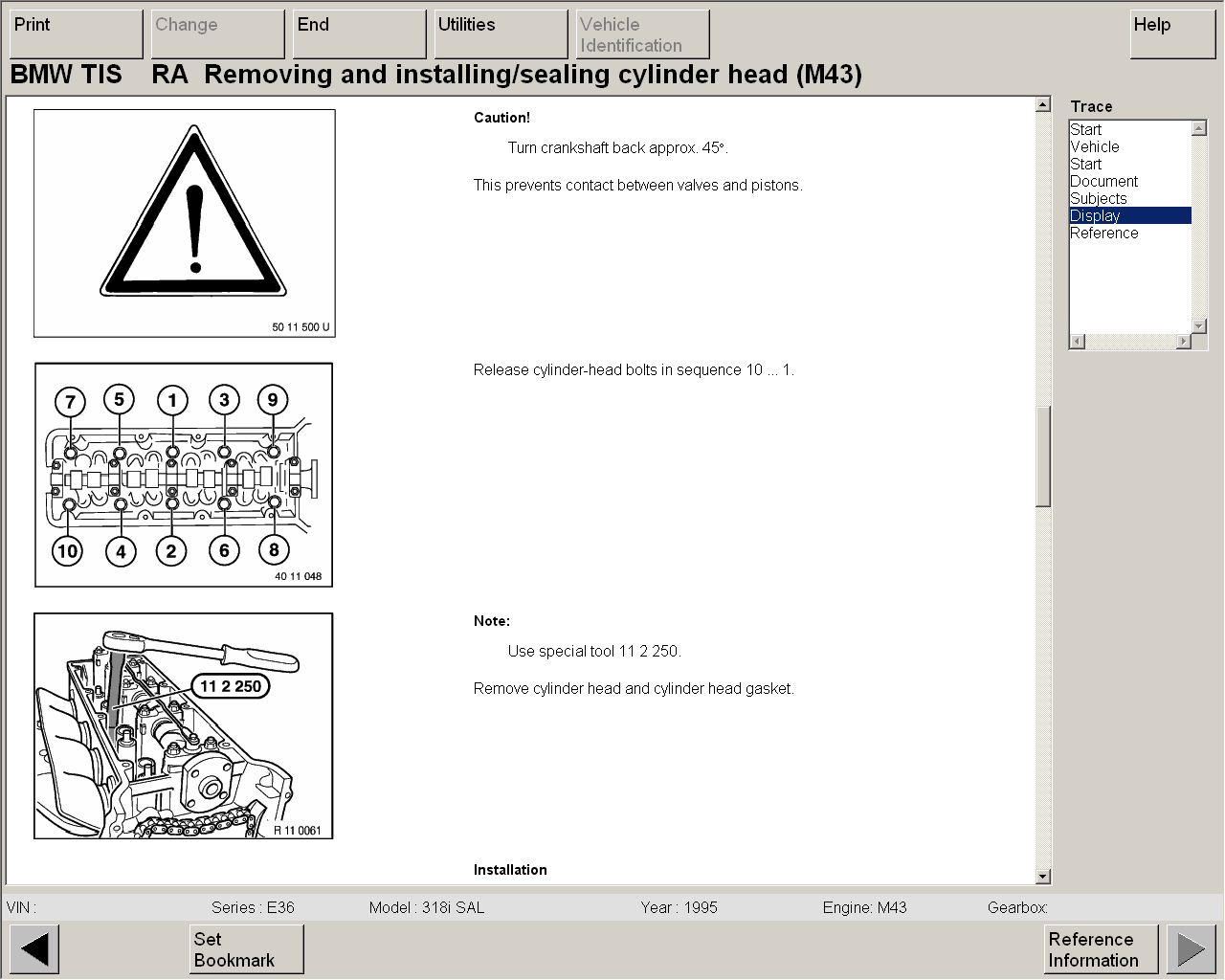The height and width of the screenshot is (980, 1225).
Task: Select Document in Trace list
Action: pos(1130,181)
